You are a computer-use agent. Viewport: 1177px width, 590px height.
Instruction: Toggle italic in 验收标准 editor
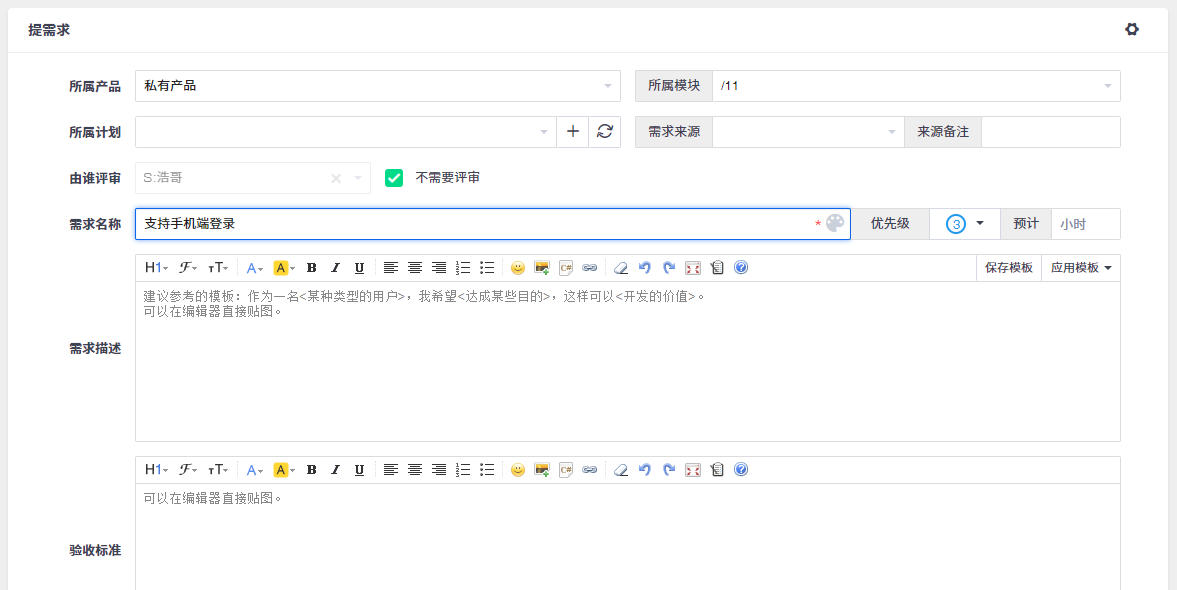(336, 469)
